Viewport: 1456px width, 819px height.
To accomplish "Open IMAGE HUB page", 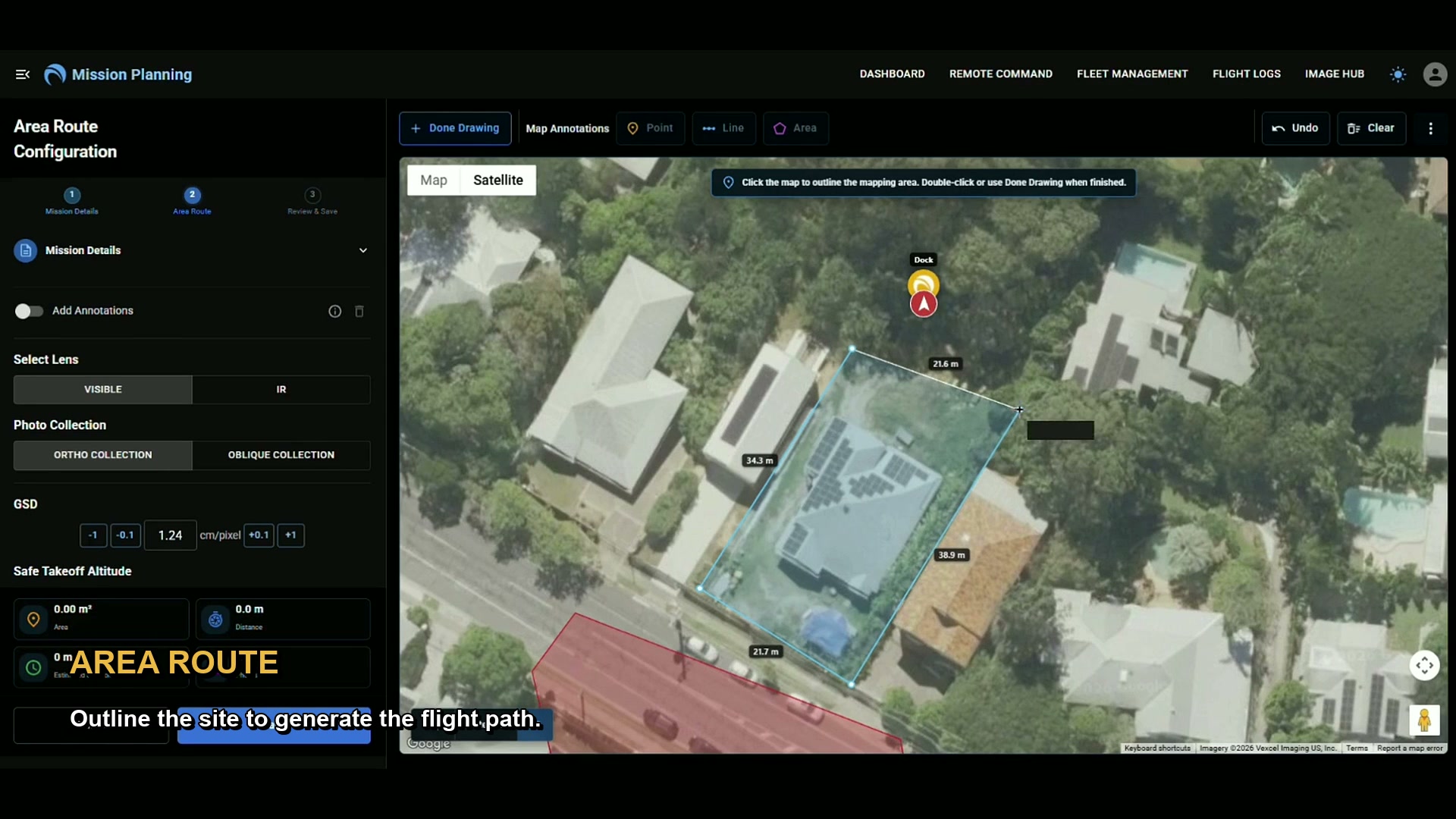I will pyautogui.click(x=1334, y=74).
